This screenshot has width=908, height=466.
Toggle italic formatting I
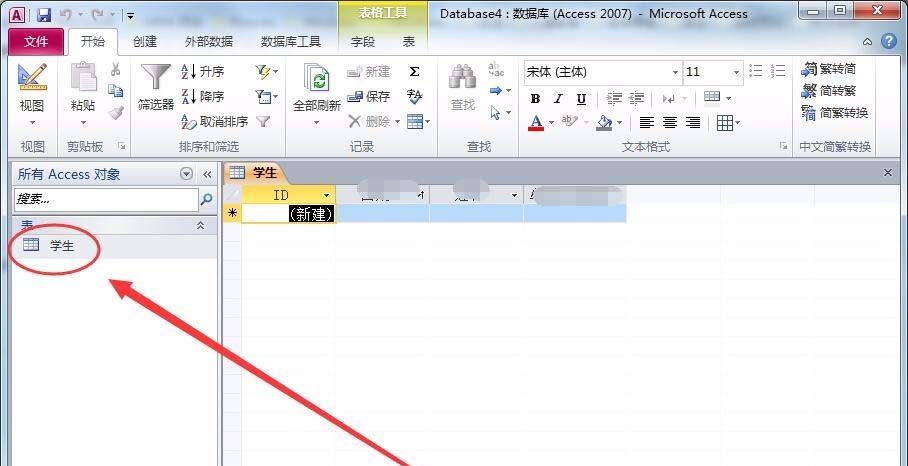tap(558, 99)
